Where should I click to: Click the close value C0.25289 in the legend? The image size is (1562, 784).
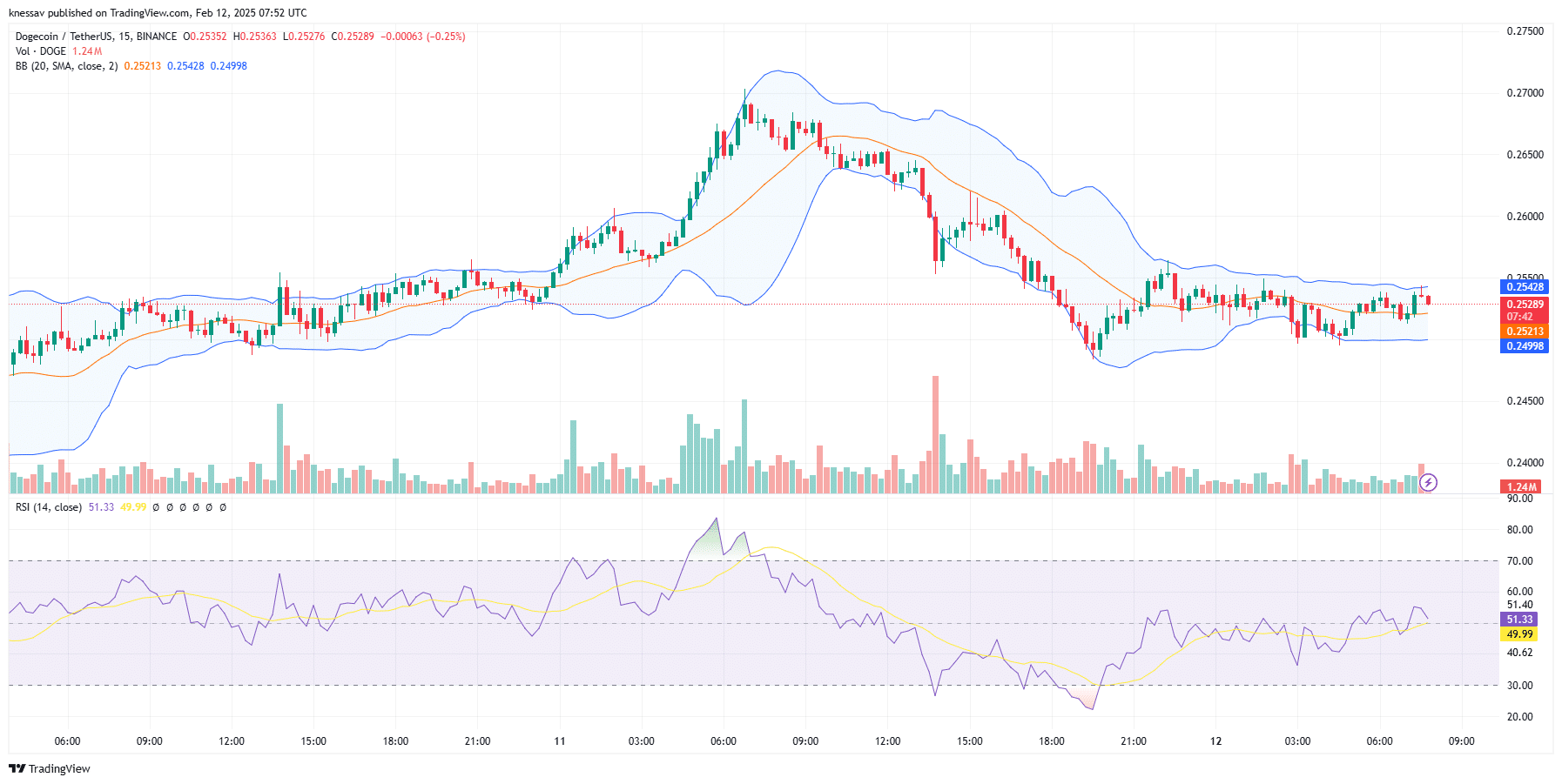353,37
